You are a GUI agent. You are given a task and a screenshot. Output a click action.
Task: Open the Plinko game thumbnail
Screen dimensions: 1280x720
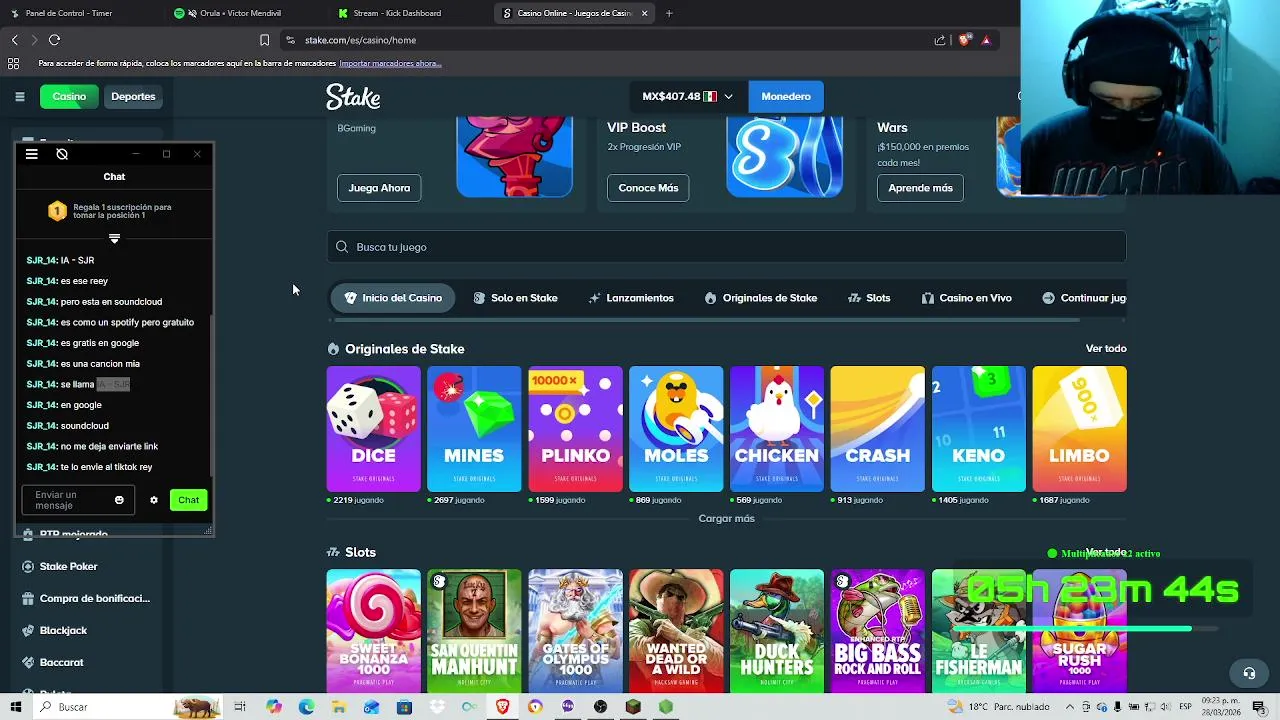click(x=575, y=429)
